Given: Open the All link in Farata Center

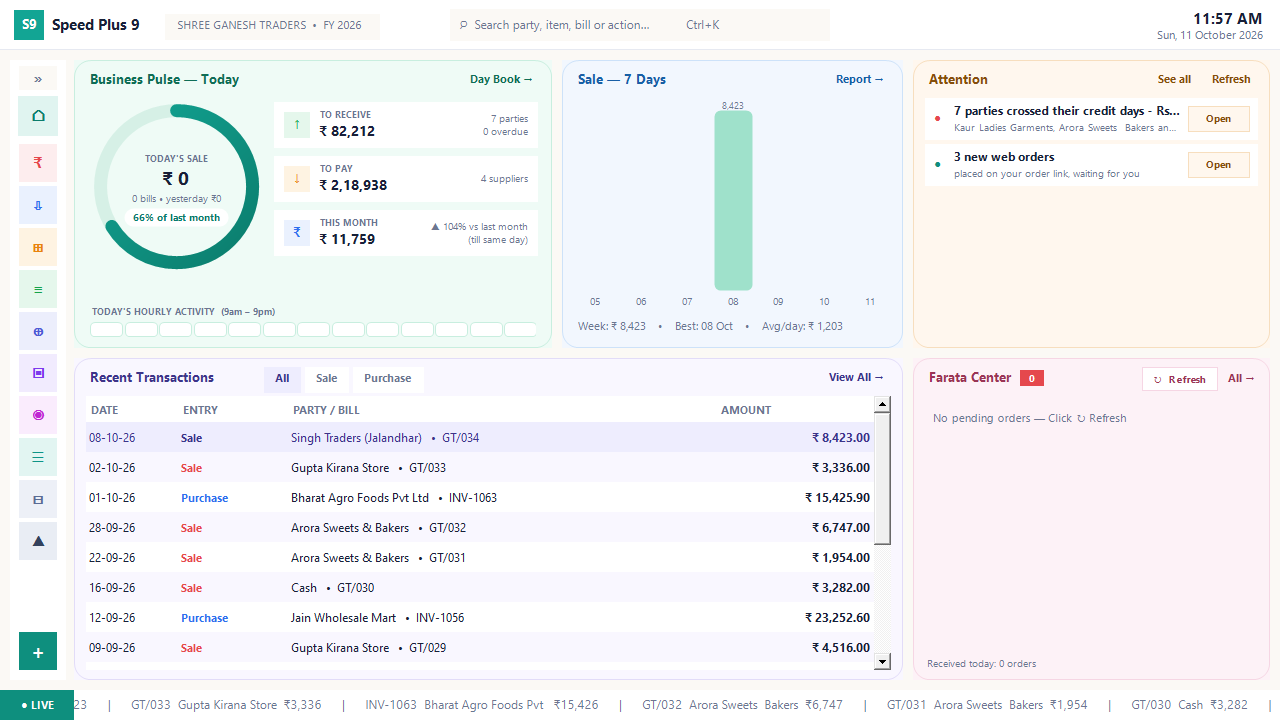Looking at the screenshot, I should coord(1241,379).
